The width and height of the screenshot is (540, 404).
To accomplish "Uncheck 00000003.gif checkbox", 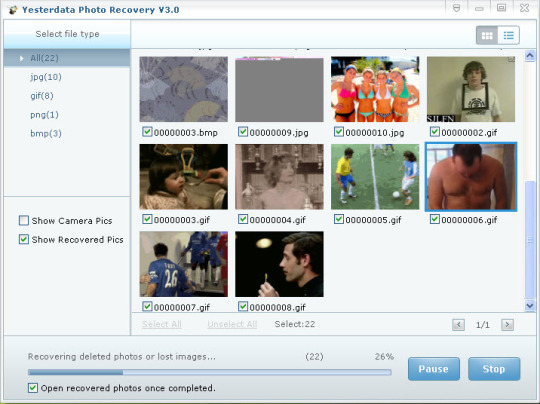I will click(147, 219).
